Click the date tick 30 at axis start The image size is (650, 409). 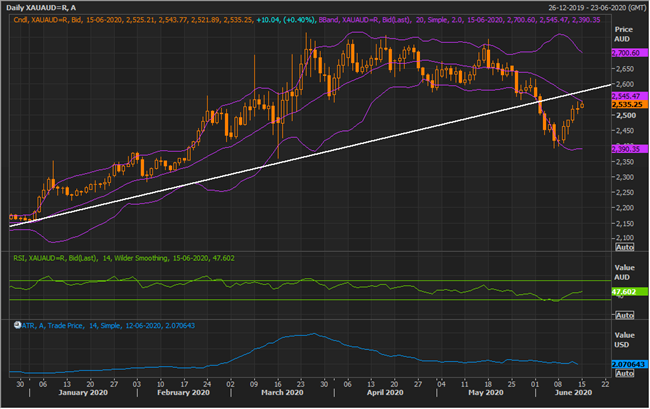pyautogui.click(x=20, y=384)
